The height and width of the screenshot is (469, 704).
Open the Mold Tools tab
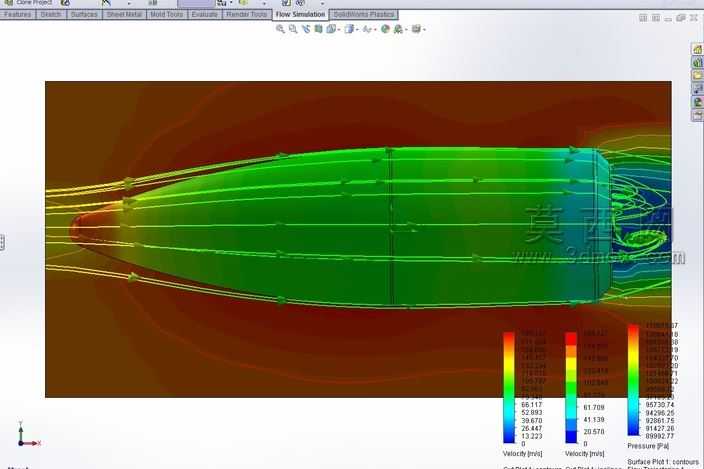coord(166,14)
